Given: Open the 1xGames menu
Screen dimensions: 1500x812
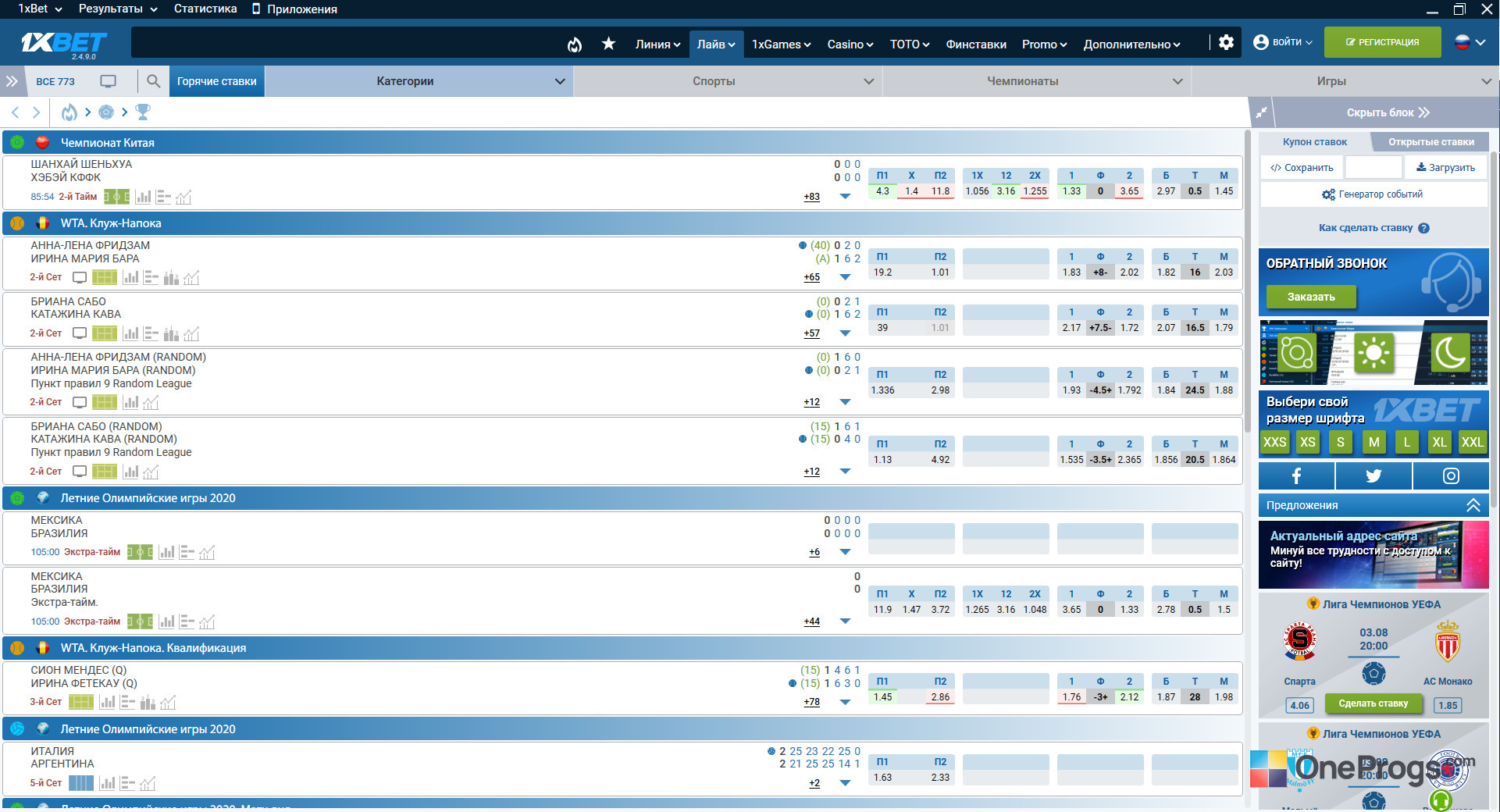Looking at the screenshot, I should point(781,45).
